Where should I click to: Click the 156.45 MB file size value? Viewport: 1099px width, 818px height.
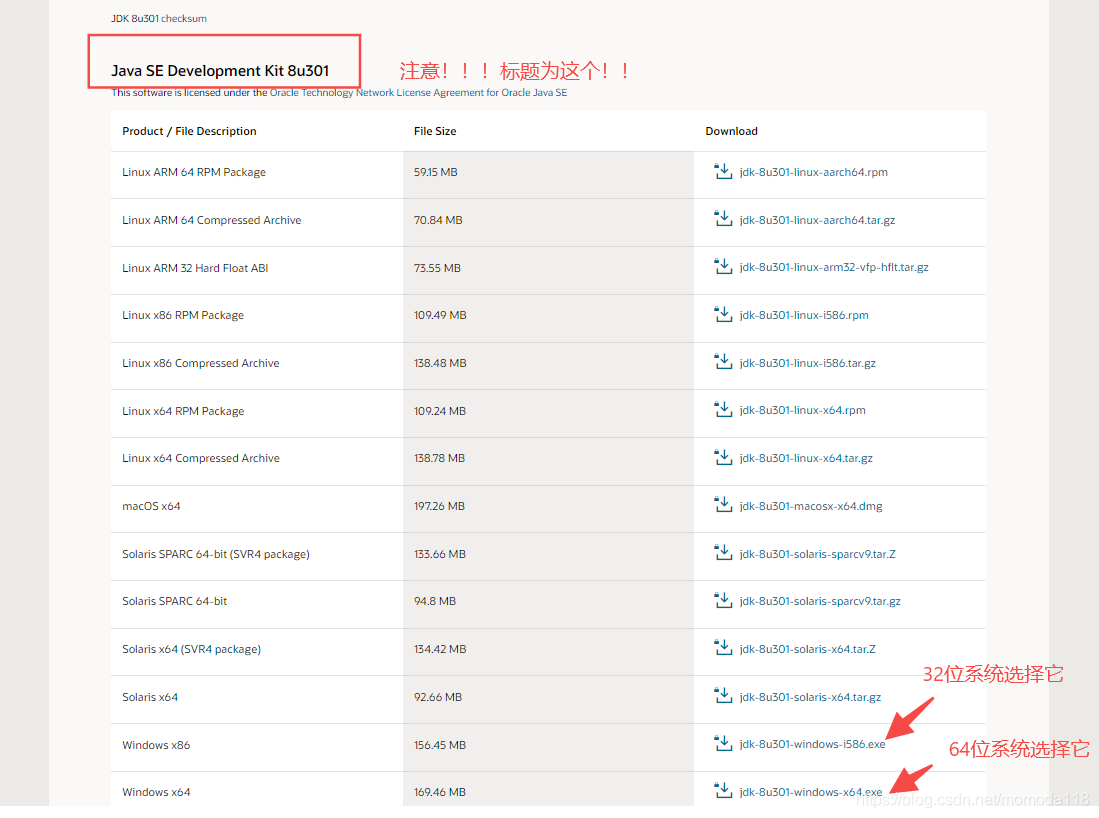point(439,744)
